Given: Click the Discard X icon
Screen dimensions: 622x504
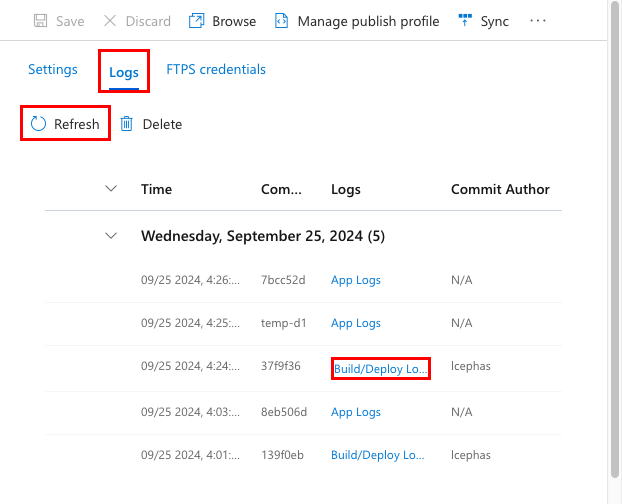Looking at the screenshot, I should click(110, 21).
